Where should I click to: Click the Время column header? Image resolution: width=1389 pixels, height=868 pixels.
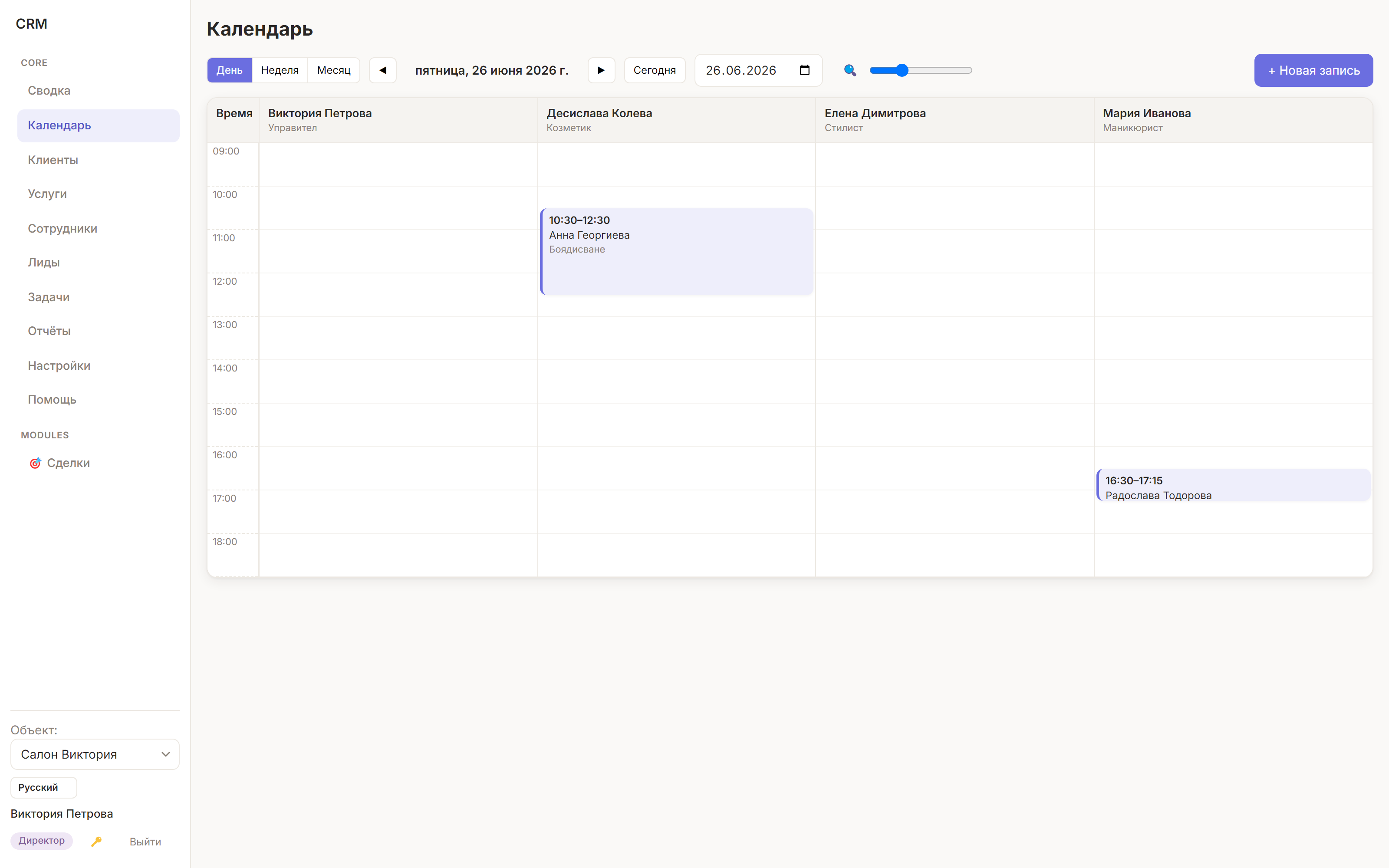click(234, 114)
